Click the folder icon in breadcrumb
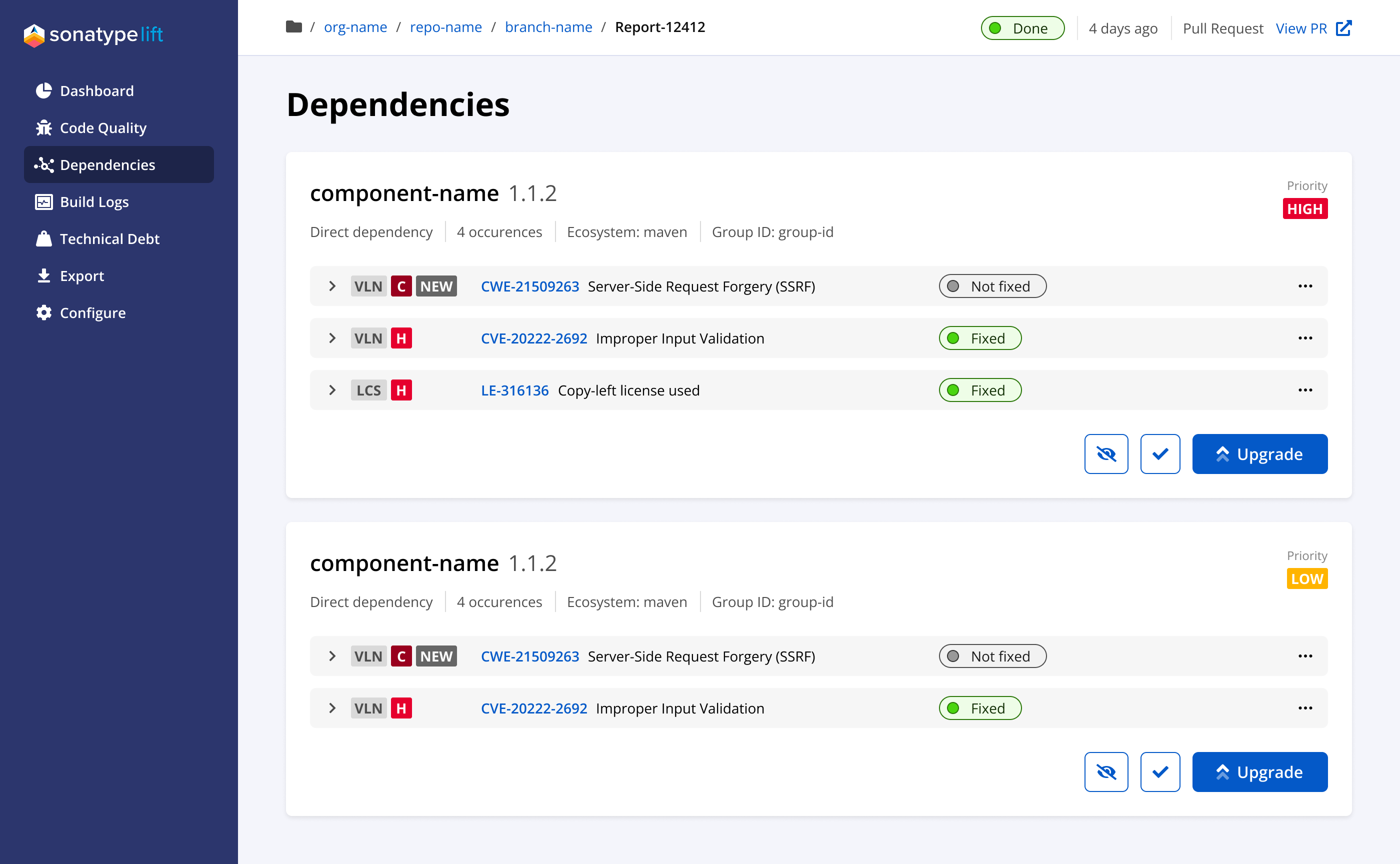This screenshot has width=1400, height=864. click(x=293, y=26)
